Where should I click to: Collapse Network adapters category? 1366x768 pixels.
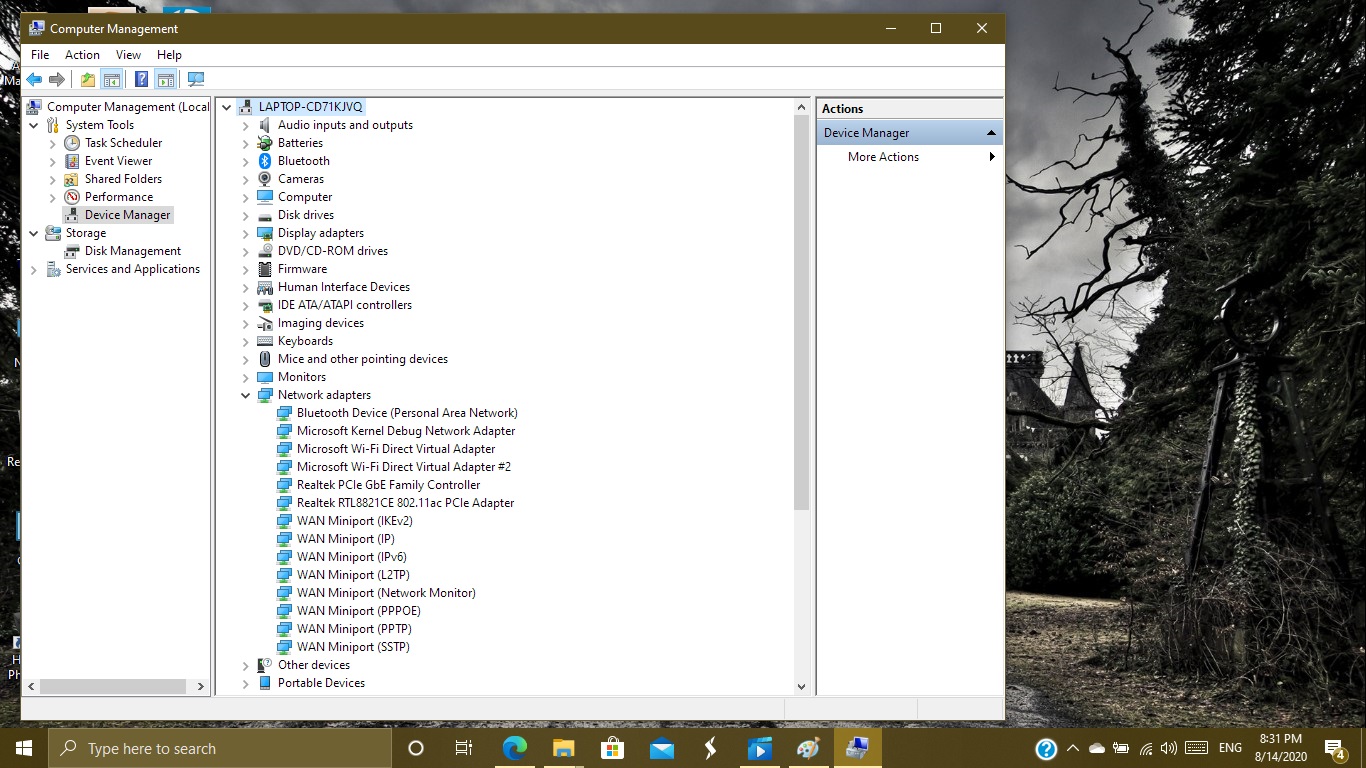tap(246, 395)
